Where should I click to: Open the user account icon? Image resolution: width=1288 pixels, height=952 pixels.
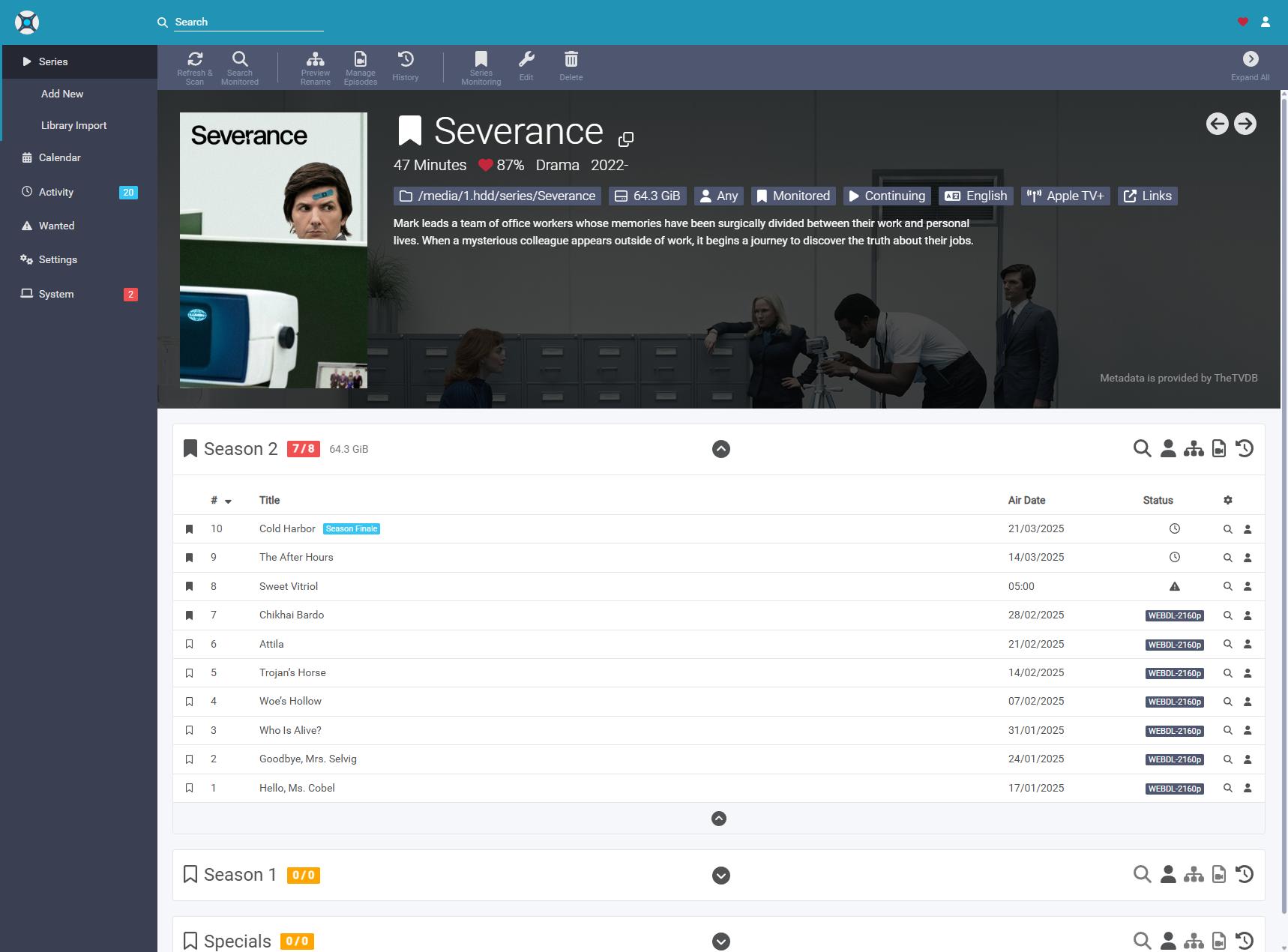pos(1266,22)
